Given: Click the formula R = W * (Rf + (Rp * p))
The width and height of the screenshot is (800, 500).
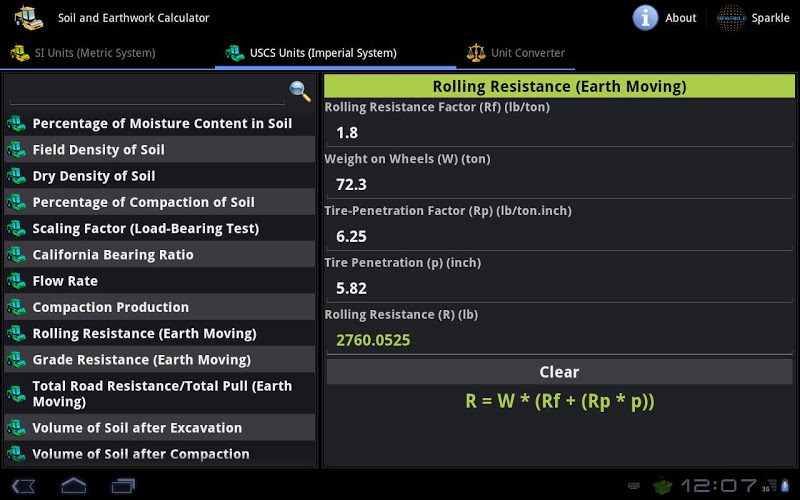Looking at the screenshot, I should (560, 401).
